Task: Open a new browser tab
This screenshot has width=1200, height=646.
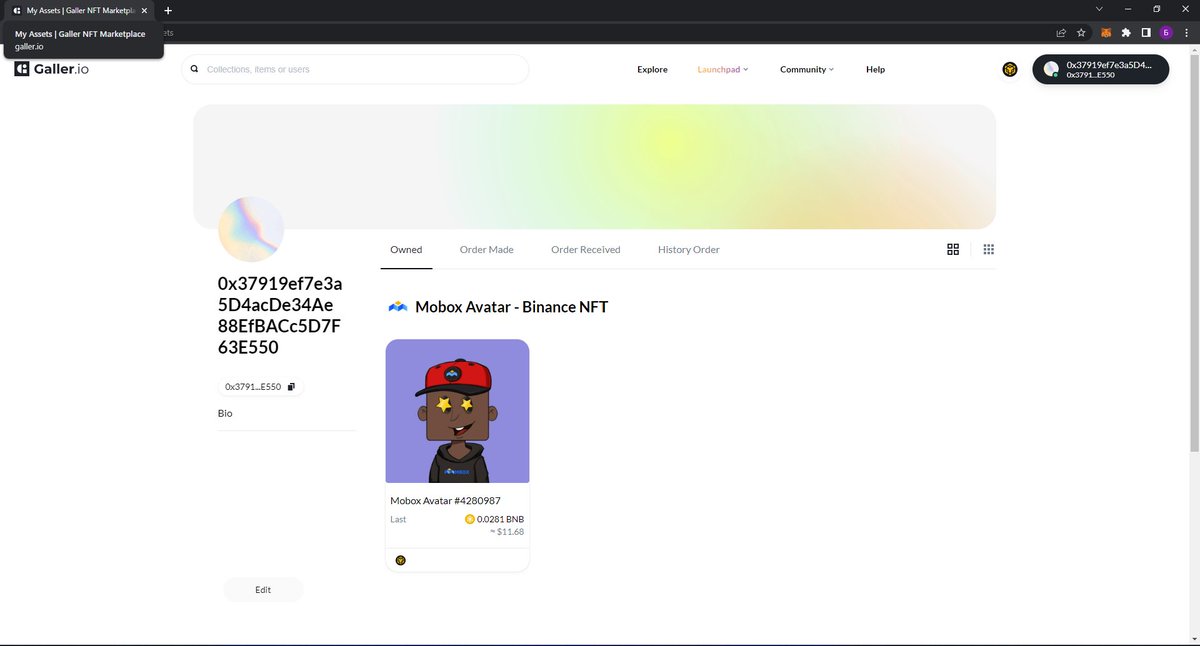Action: (x=167, y=9)
